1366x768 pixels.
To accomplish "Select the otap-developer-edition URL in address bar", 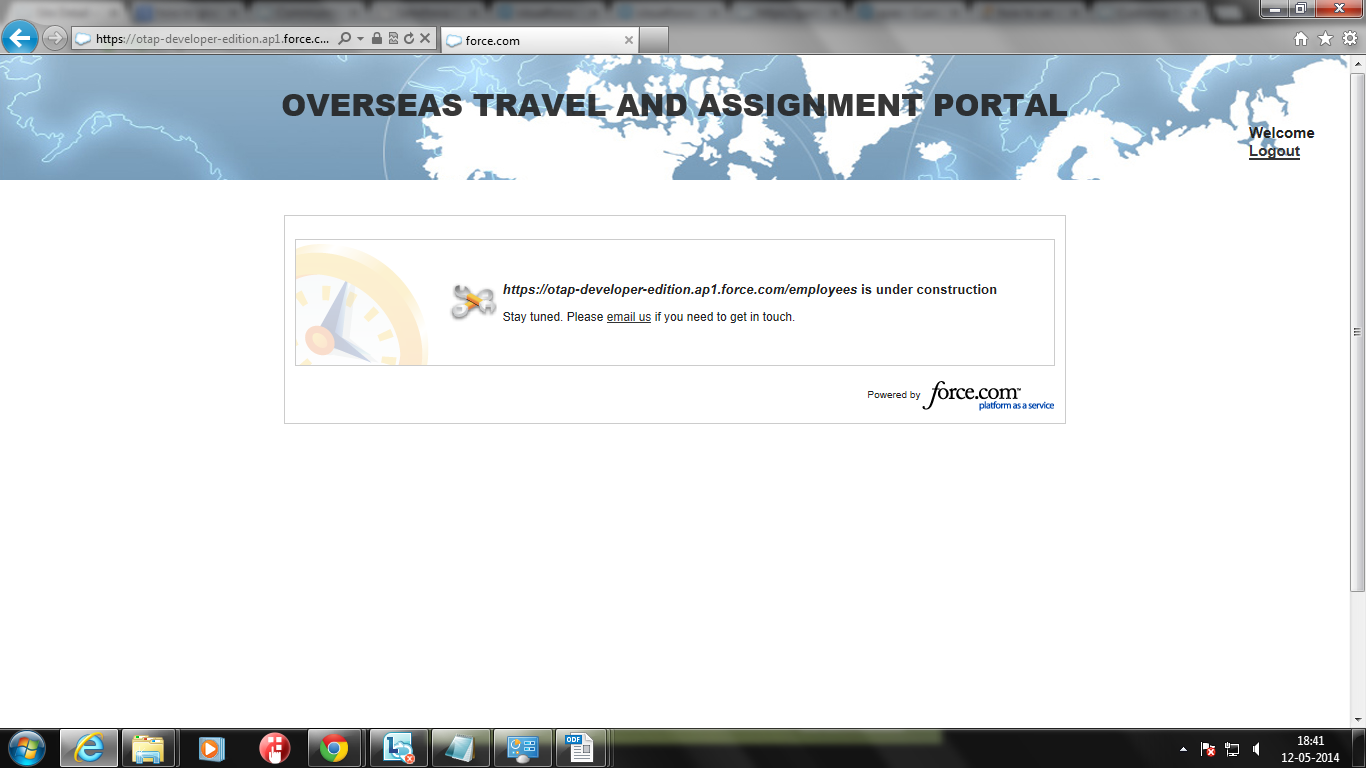I will pyautogui.click(x=213, y=39).
